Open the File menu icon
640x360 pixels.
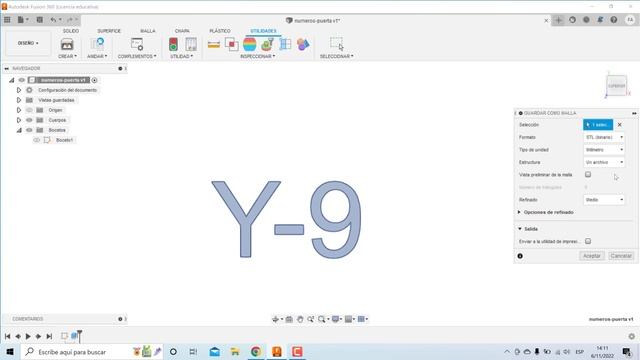[x=21, y=20]
